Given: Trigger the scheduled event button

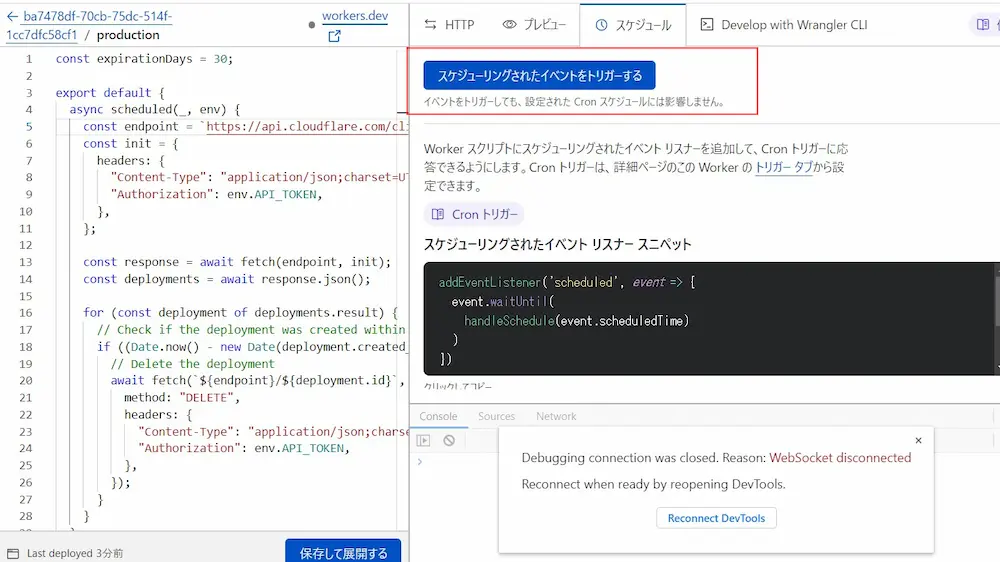Looking at the screenshot, I should (539, 75).
